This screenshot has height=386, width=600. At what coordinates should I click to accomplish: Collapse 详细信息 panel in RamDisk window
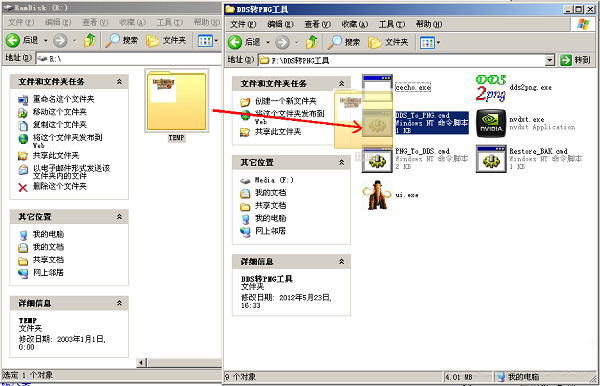(x=119, y=303)
